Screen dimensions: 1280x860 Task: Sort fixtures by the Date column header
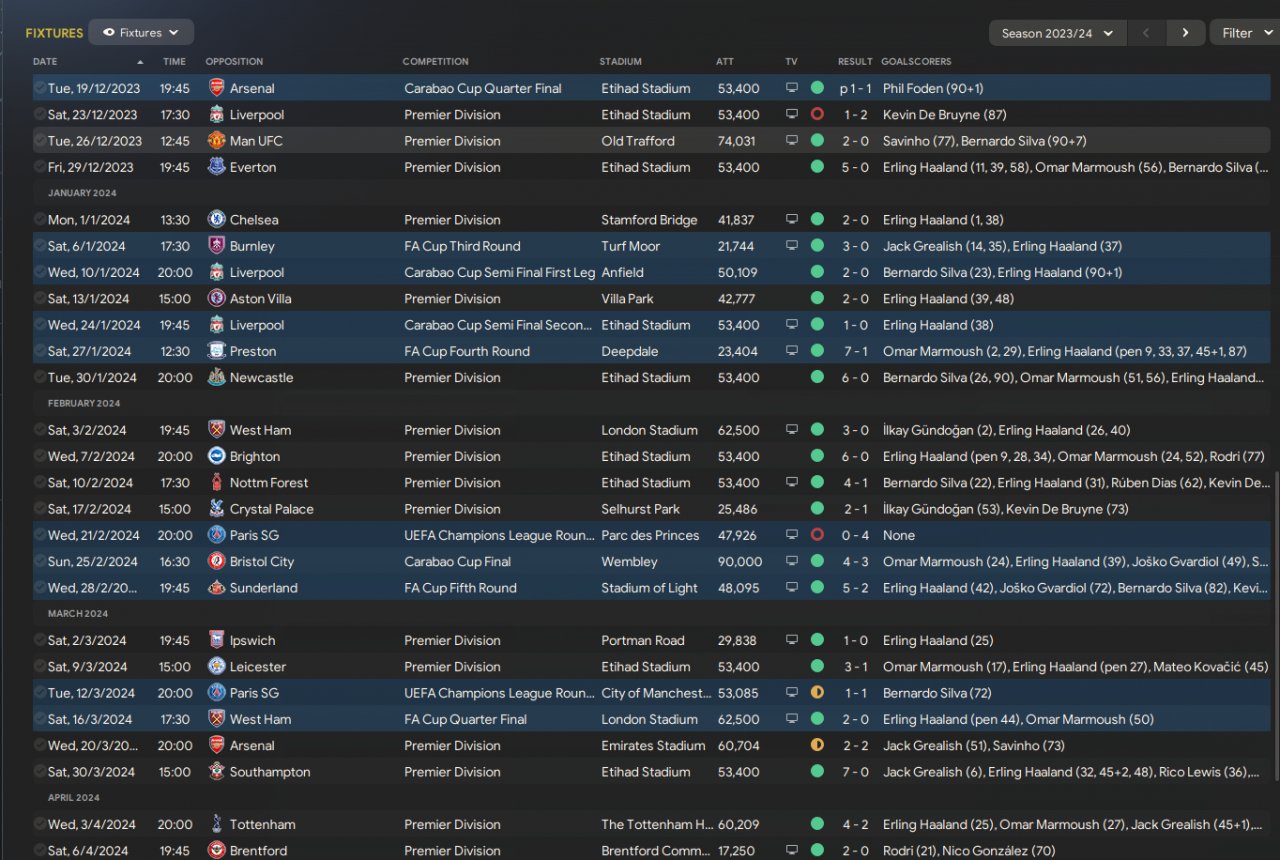pyautogui.click(x=45, y=62)
